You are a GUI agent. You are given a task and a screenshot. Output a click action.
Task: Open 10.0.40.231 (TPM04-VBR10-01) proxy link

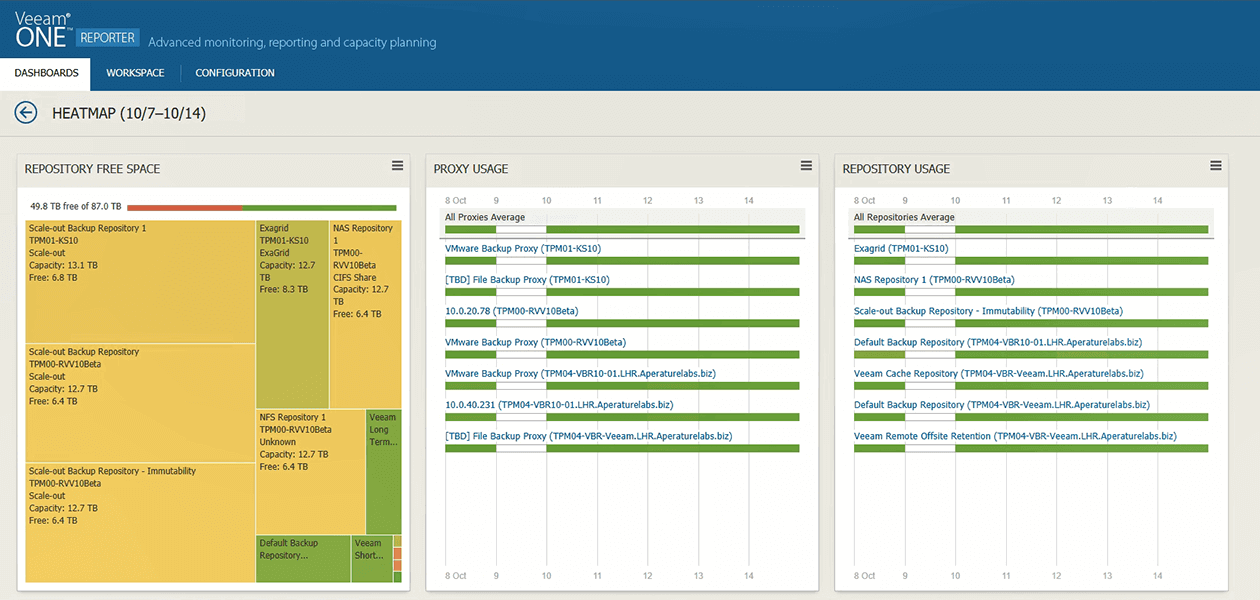click(x=559, y=405)
